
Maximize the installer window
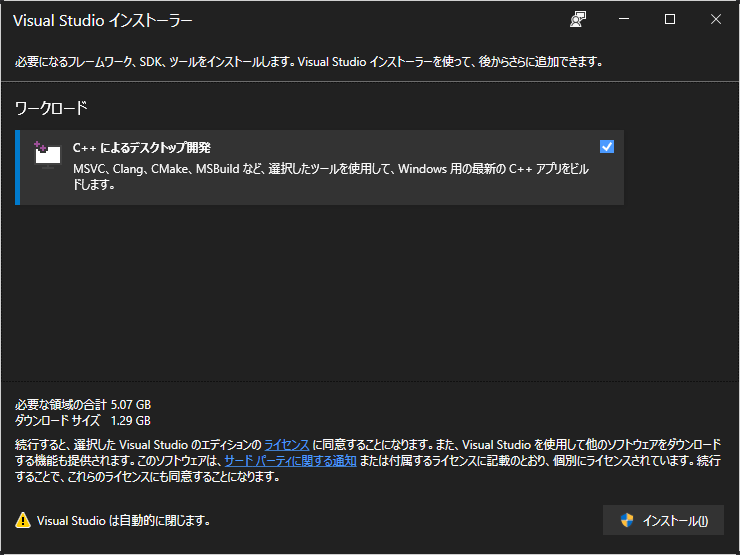tap(670, 19)
